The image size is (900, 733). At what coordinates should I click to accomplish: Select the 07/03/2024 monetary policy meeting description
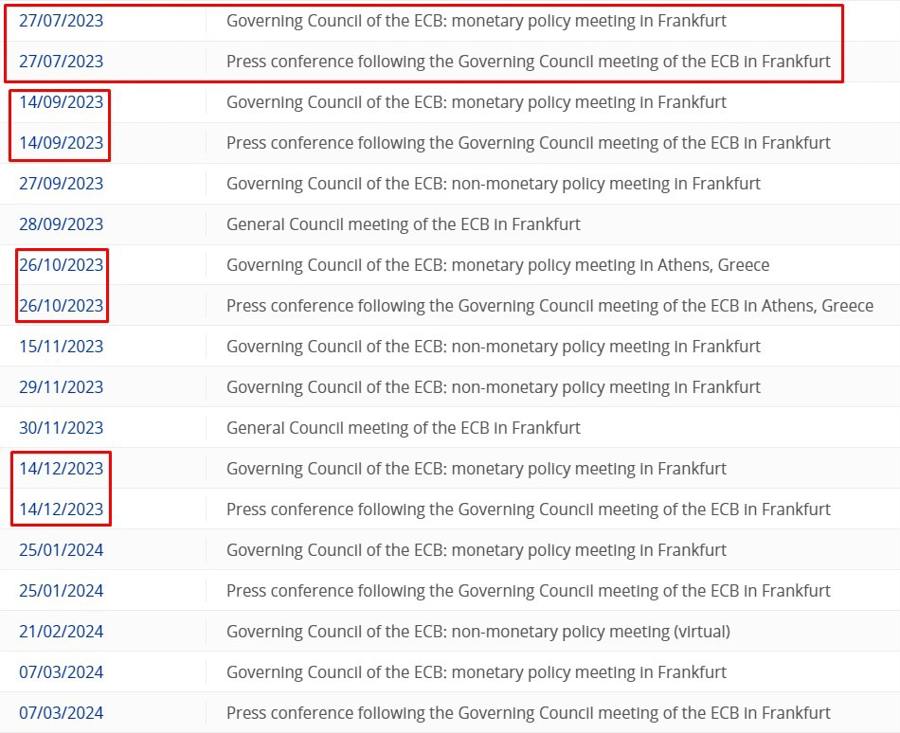tap(476, 673)
